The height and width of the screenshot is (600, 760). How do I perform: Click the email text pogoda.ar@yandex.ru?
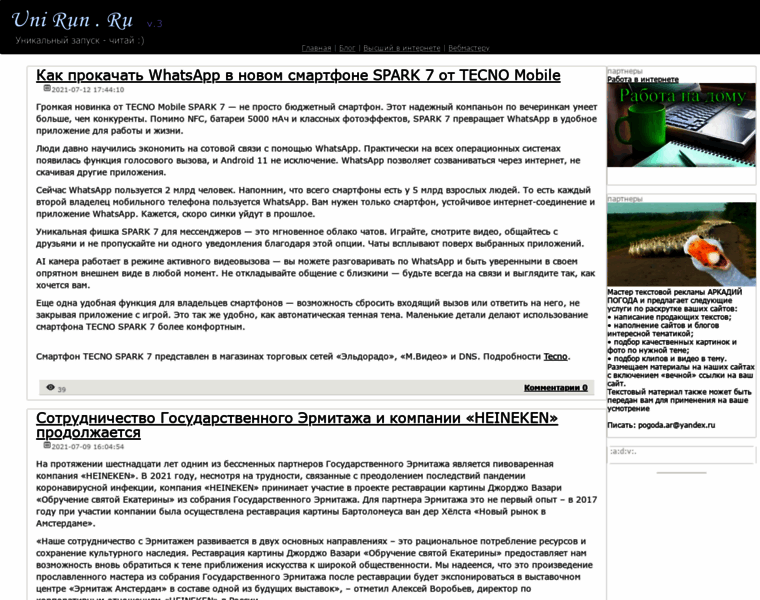(676, 425)
